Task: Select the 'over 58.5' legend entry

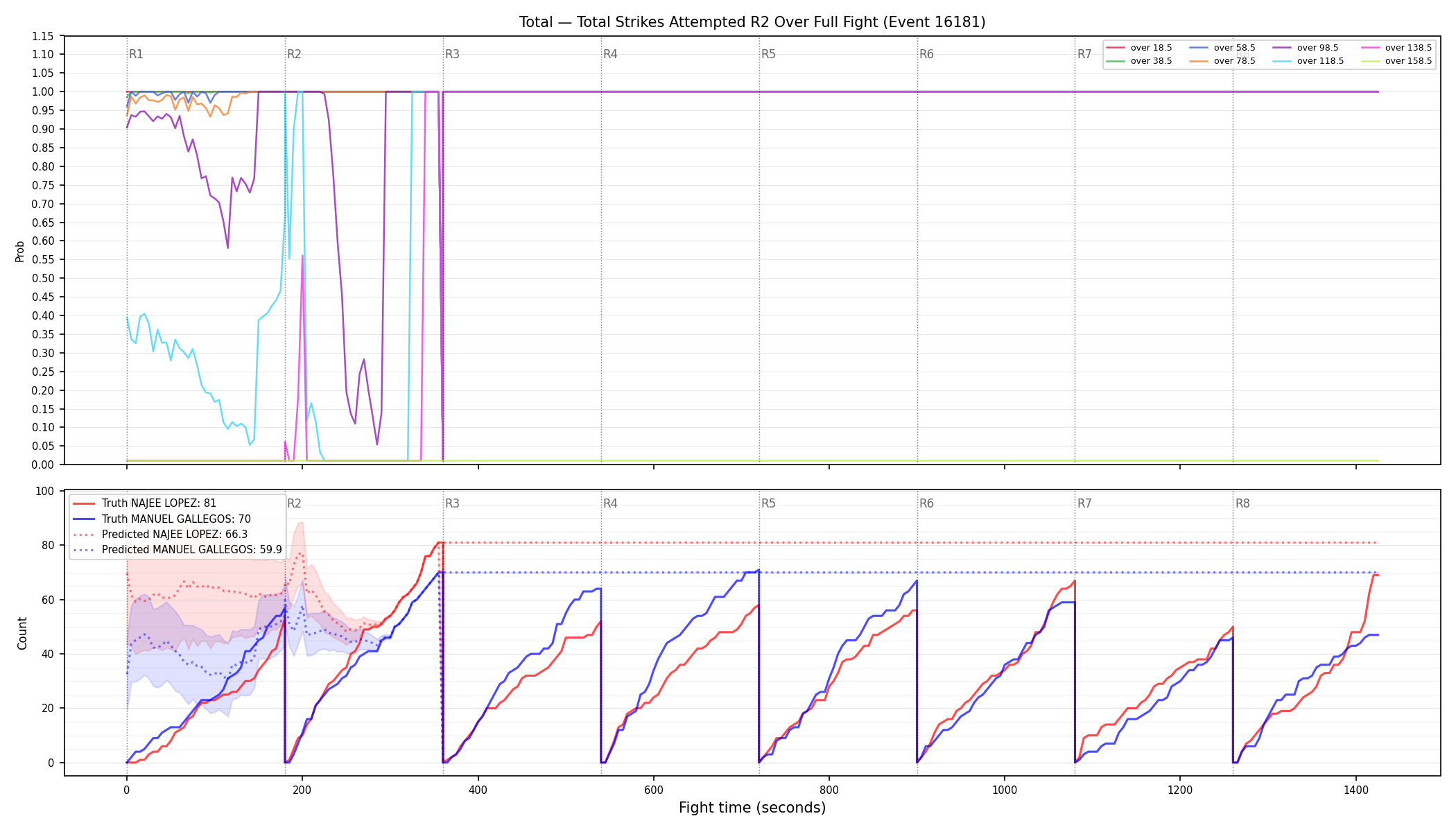Action: (1222, 48)
